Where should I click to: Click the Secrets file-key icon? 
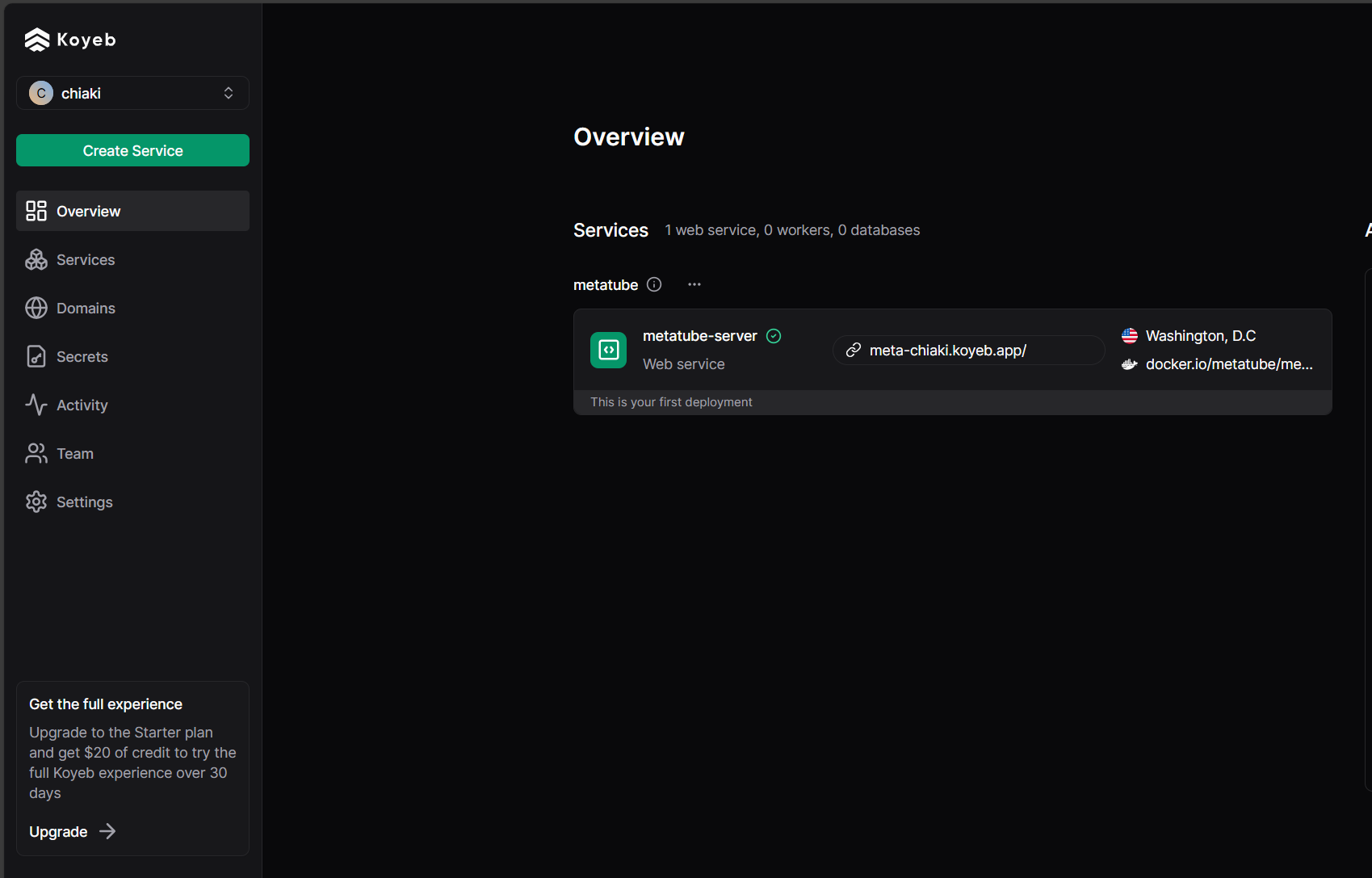point(36,356)
